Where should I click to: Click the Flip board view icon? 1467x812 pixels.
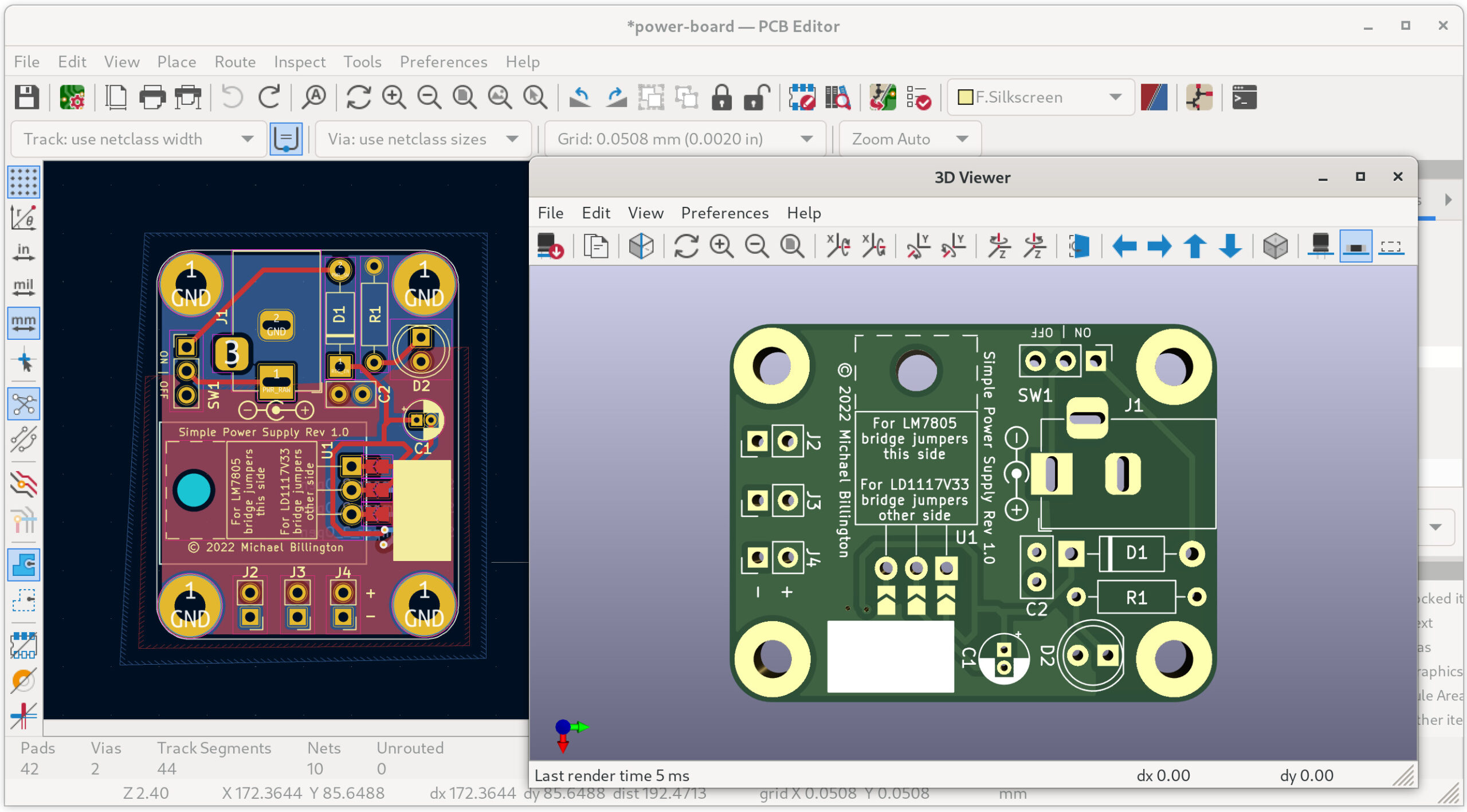pos(1079,247)
